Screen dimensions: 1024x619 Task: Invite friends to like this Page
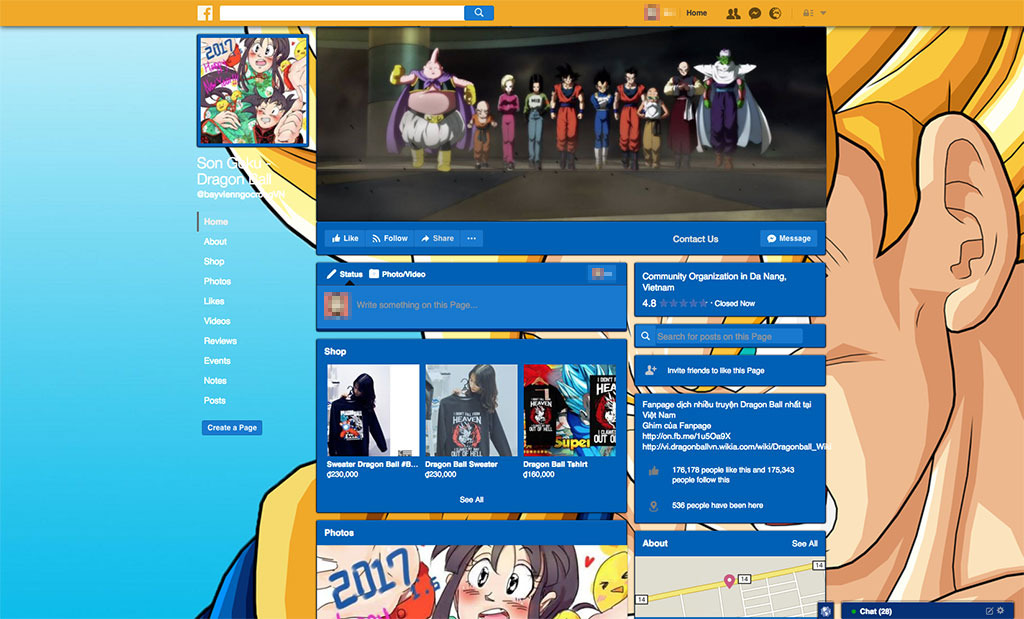pyautogui.click(x=716, y=370)
